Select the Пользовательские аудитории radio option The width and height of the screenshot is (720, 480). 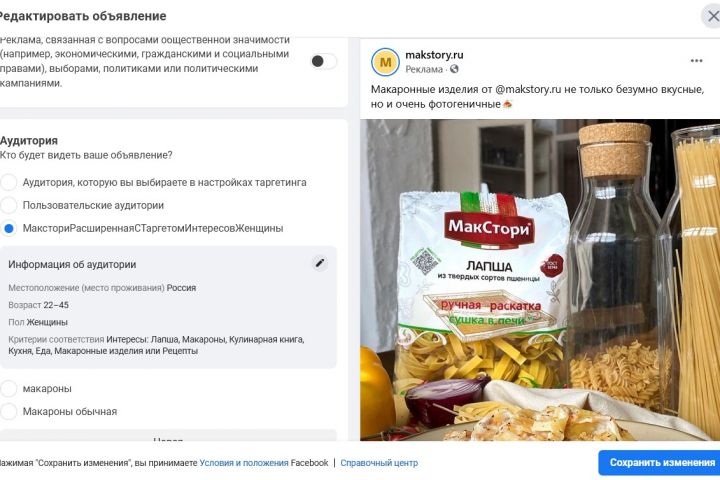[x=9, y=205]
